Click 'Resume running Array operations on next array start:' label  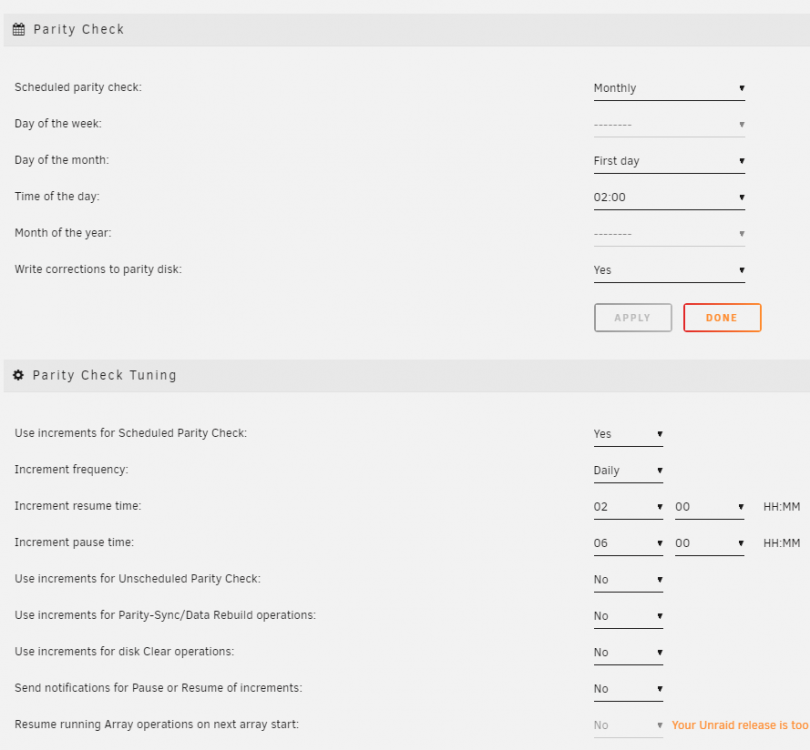pyautogui.click(x=157, y=724)
